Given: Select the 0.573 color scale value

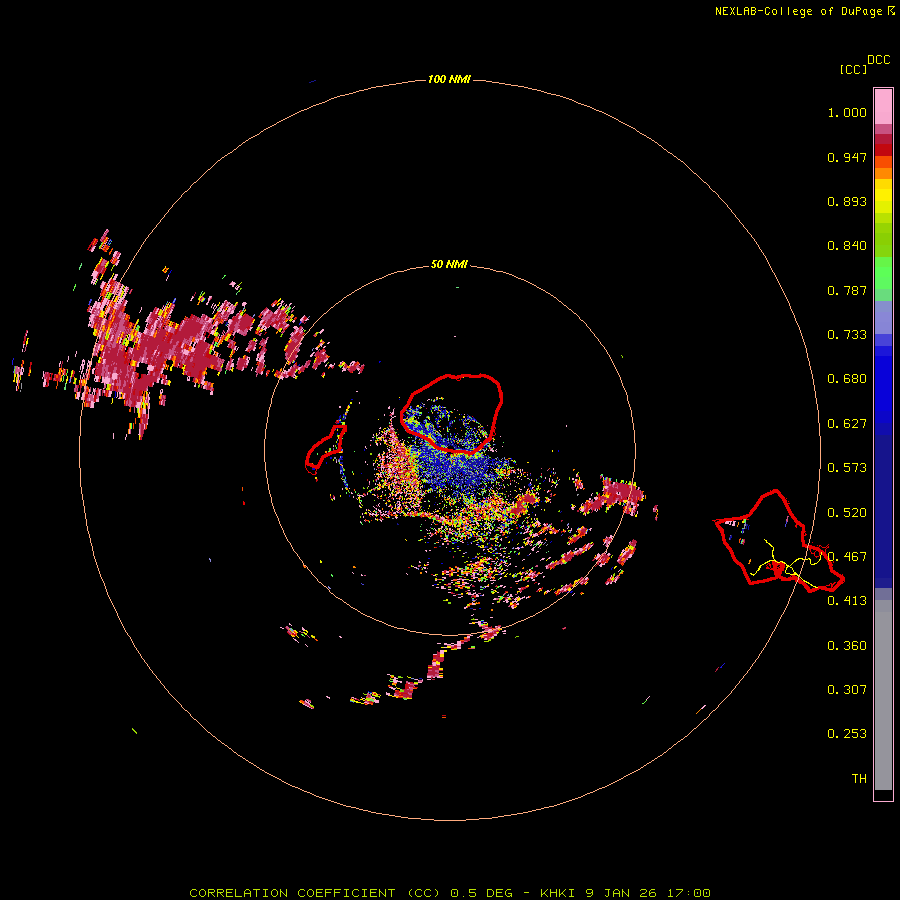Looking at the screenshot, I should [x=847, y=468].
